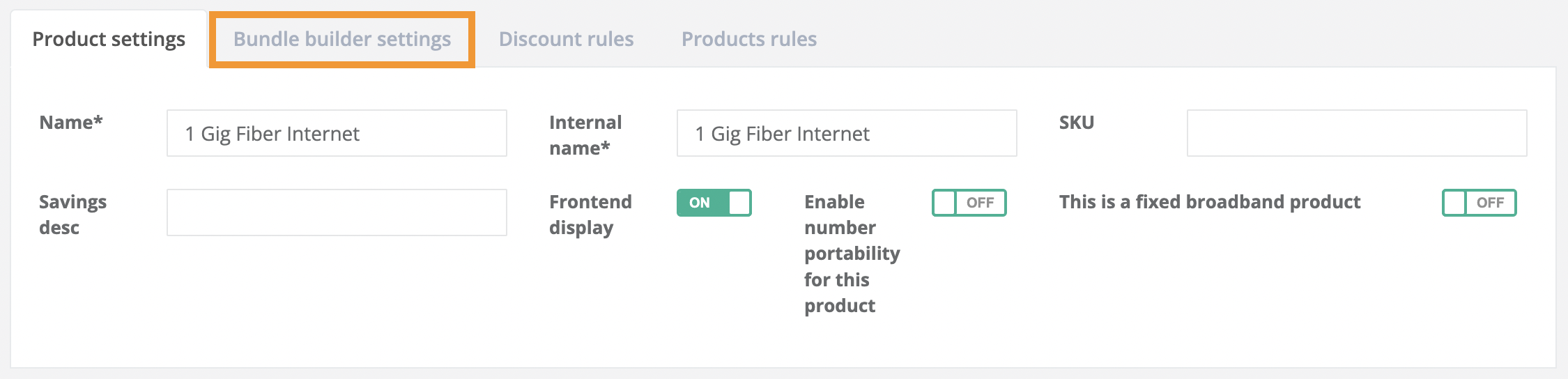The image size is (1568, 379).
Task: Click the SKU label
Action: pos(1077,123)
